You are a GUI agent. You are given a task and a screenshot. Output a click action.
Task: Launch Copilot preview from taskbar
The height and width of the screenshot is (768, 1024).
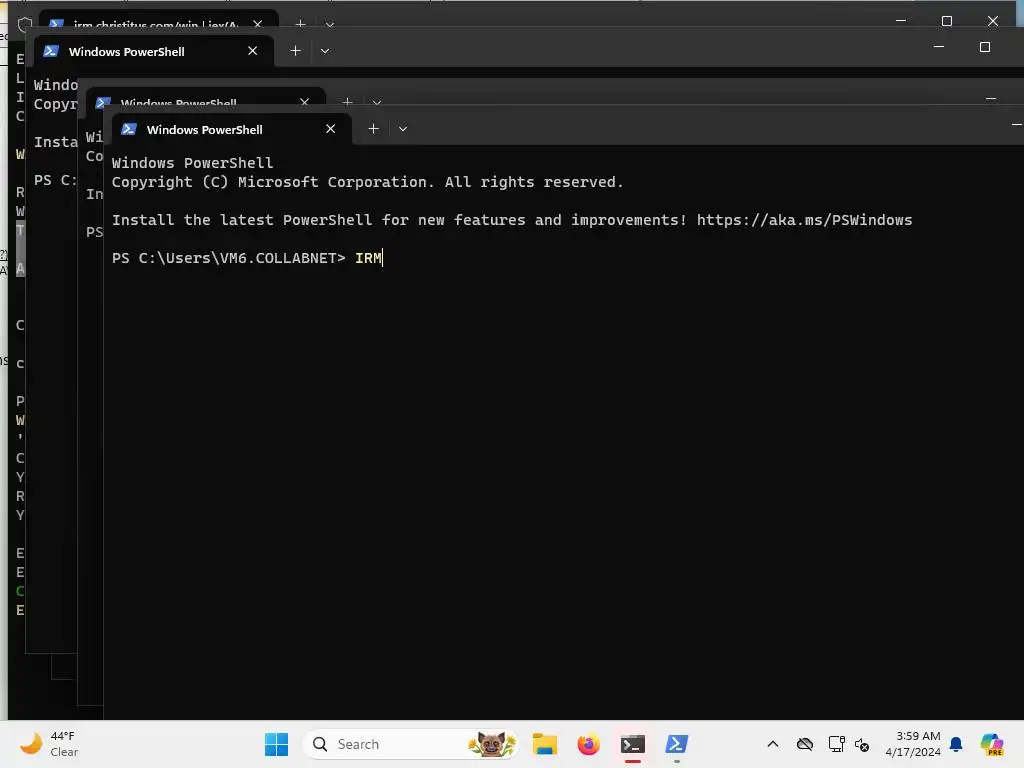(992, 744)
